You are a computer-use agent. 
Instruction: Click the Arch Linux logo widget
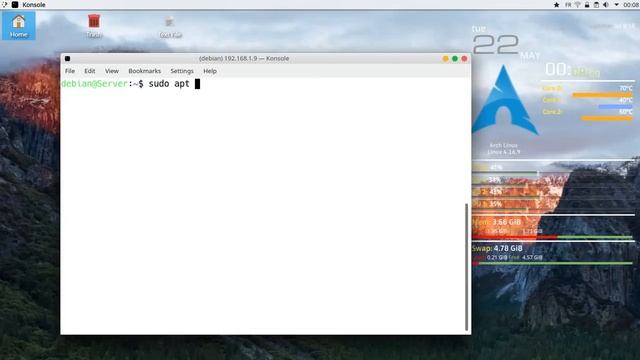point(504,100)
